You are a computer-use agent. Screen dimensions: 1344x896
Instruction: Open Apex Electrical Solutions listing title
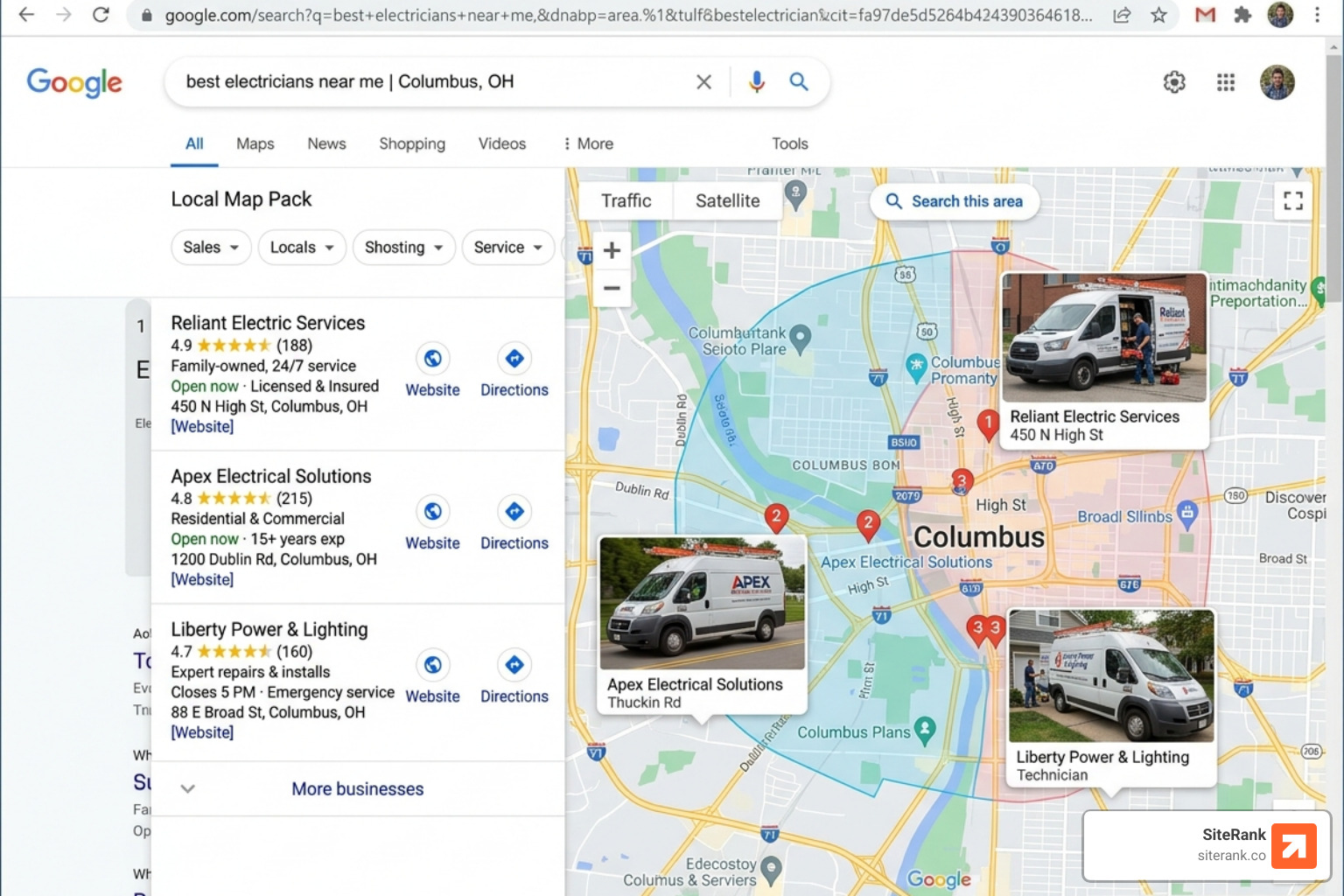tap(271, 476)
